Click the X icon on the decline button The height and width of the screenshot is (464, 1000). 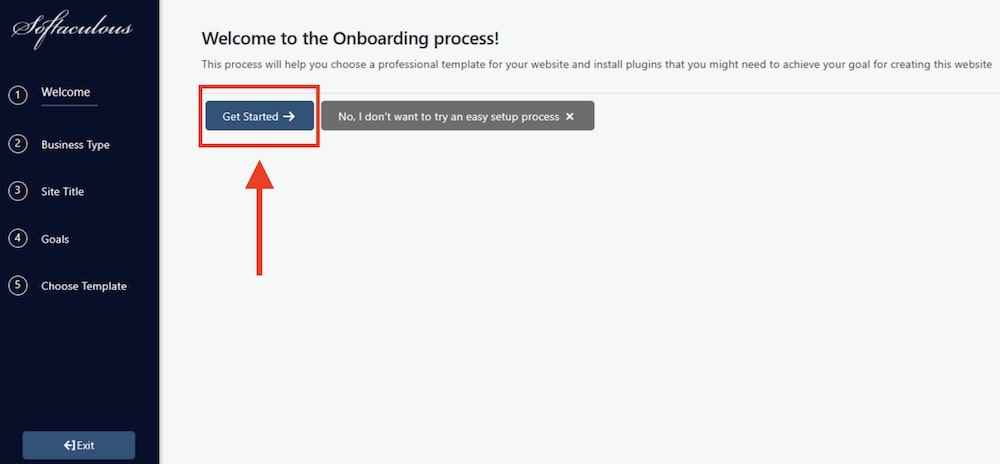click(x=570, y=117)
